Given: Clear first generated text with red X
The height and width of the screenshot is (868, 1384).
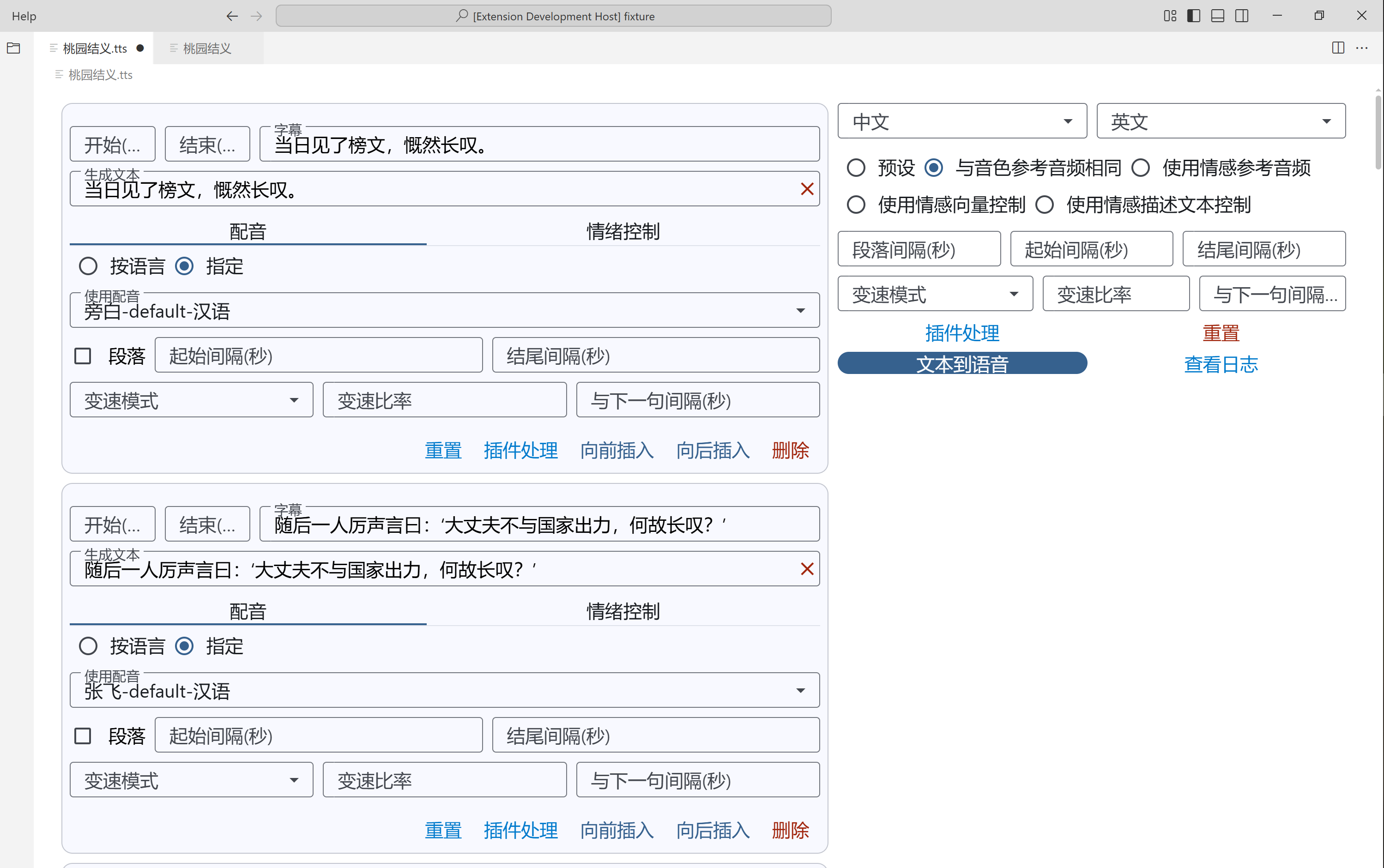Looking at the screenshot, I should (806, 189).
